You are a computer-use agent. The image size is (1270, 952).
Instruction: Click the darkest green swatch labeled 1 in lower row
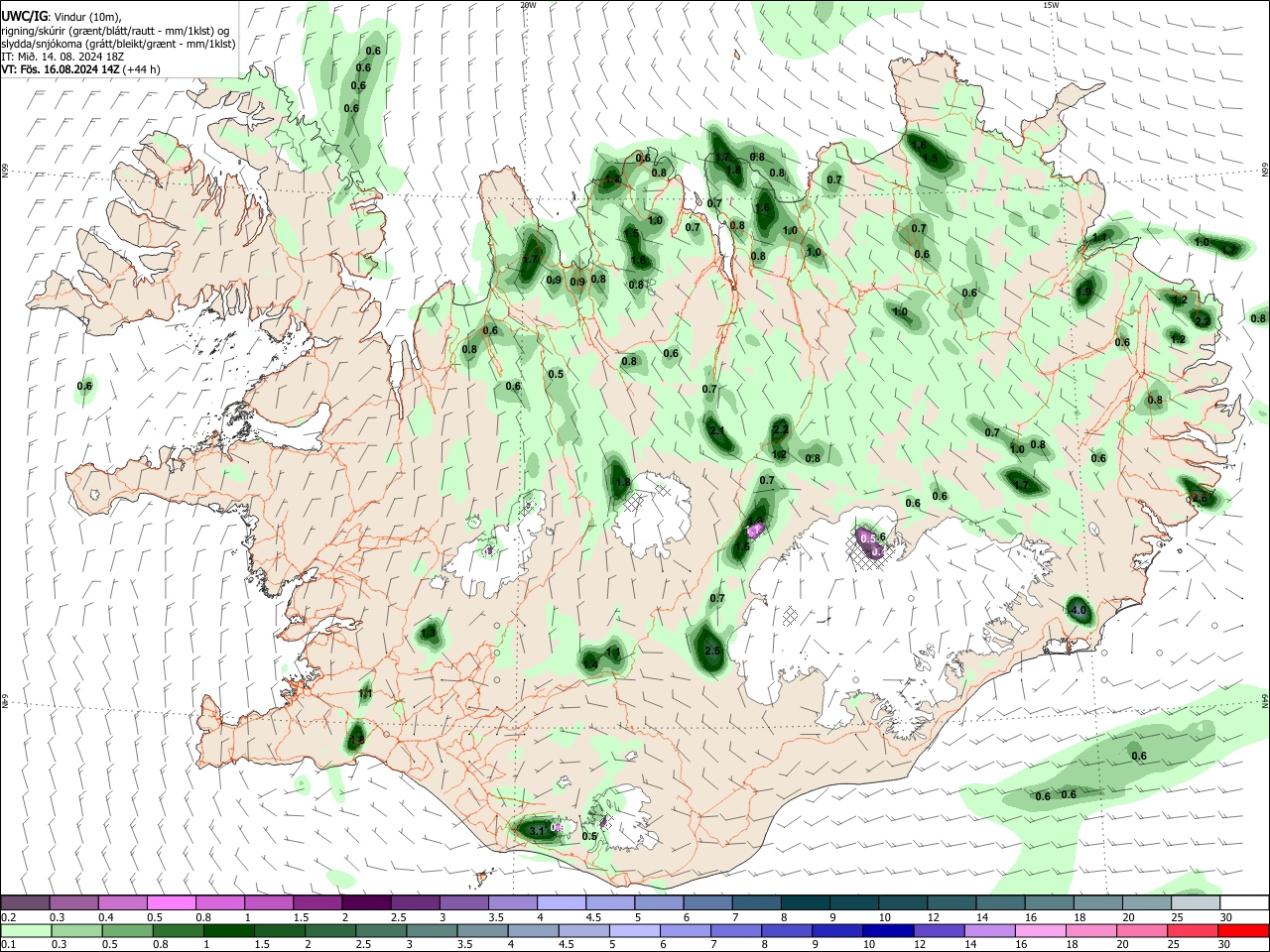coord(227,931)
